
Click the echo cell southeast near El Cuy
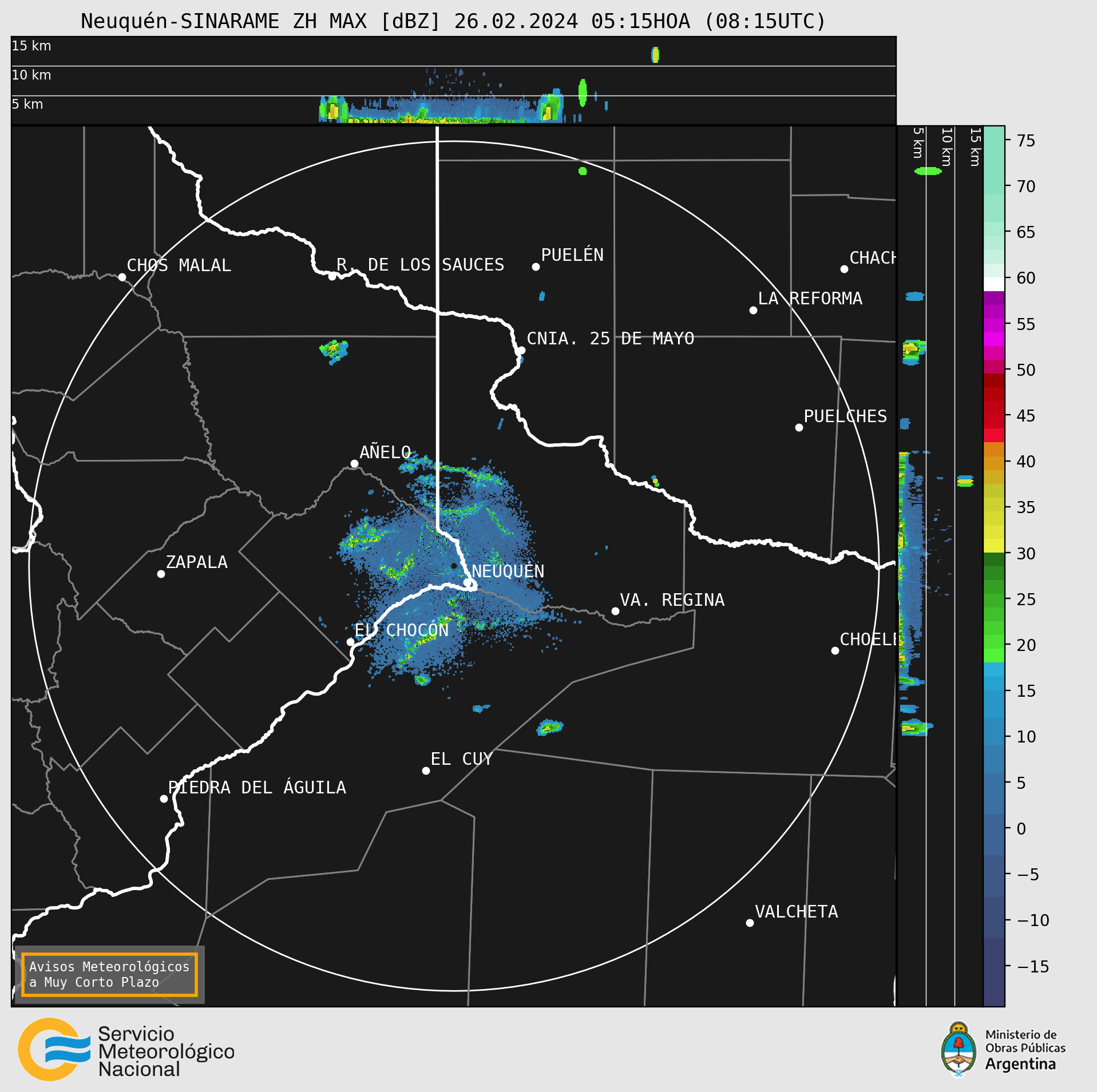550,727
